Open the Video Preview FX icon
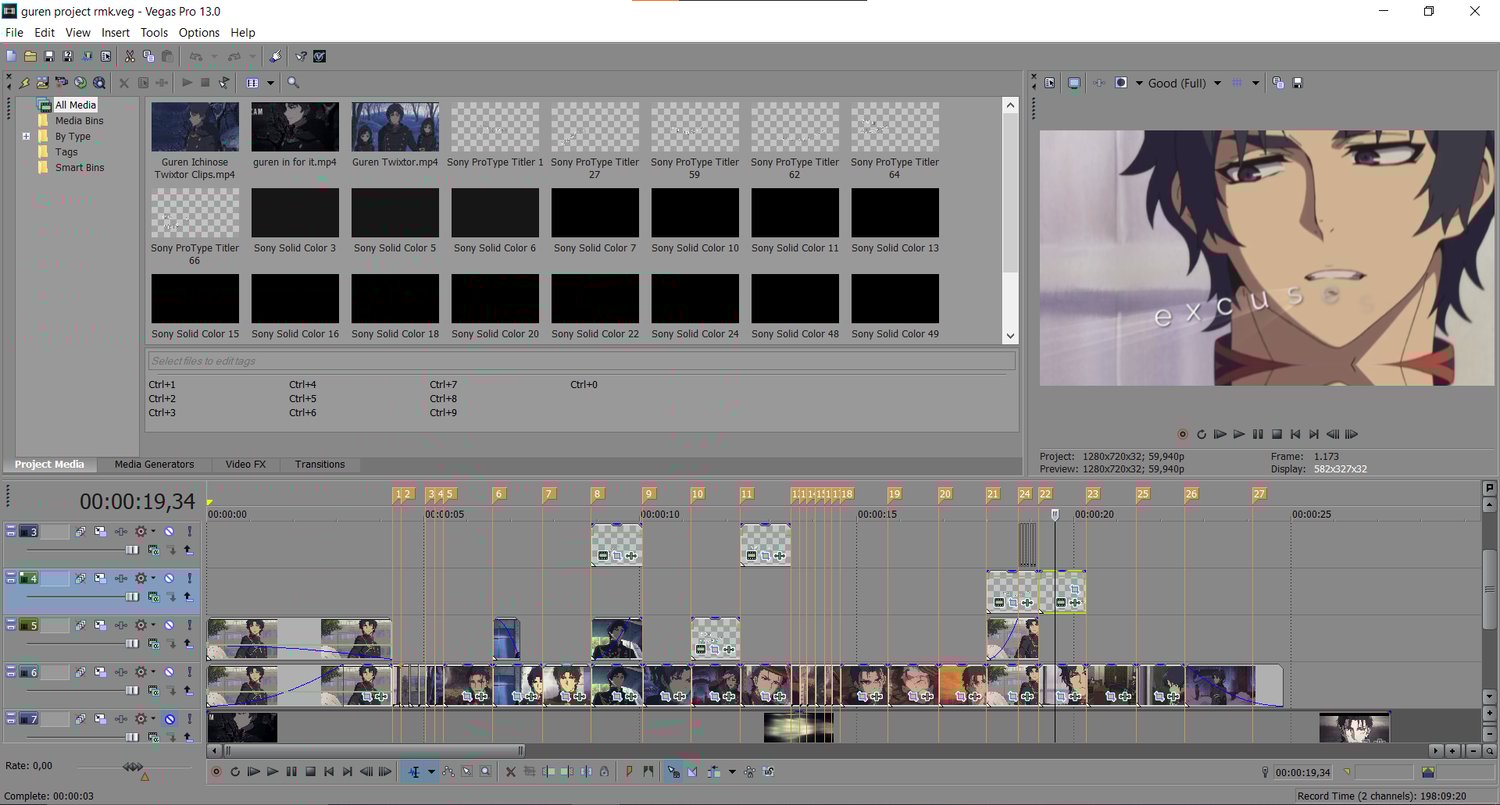This screenshot has width=1500, height=805. point(1099,83)
